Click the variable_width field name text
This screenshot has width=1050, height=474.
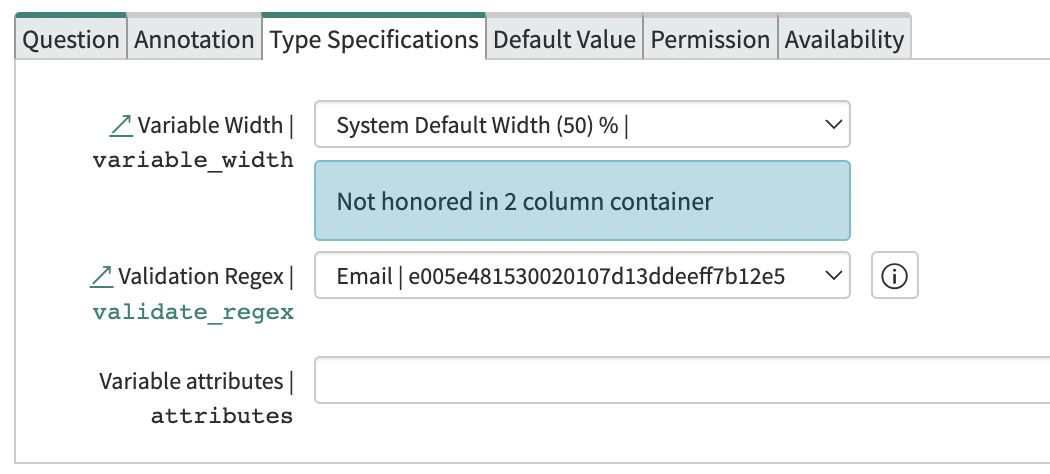click(x=193, y=160)
